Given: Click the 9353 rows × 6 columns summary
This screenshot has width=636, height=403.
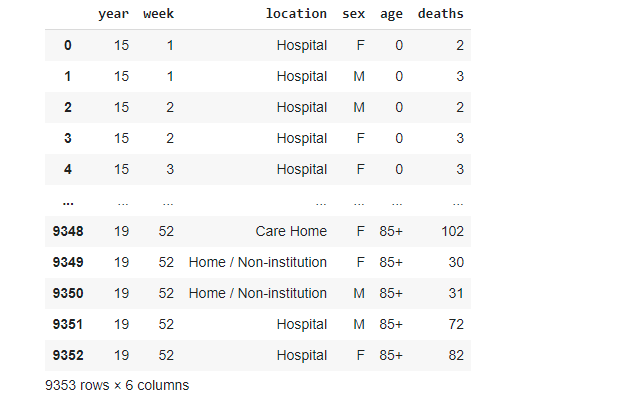Looking at the screenshot, I should [x=117, y=385].
